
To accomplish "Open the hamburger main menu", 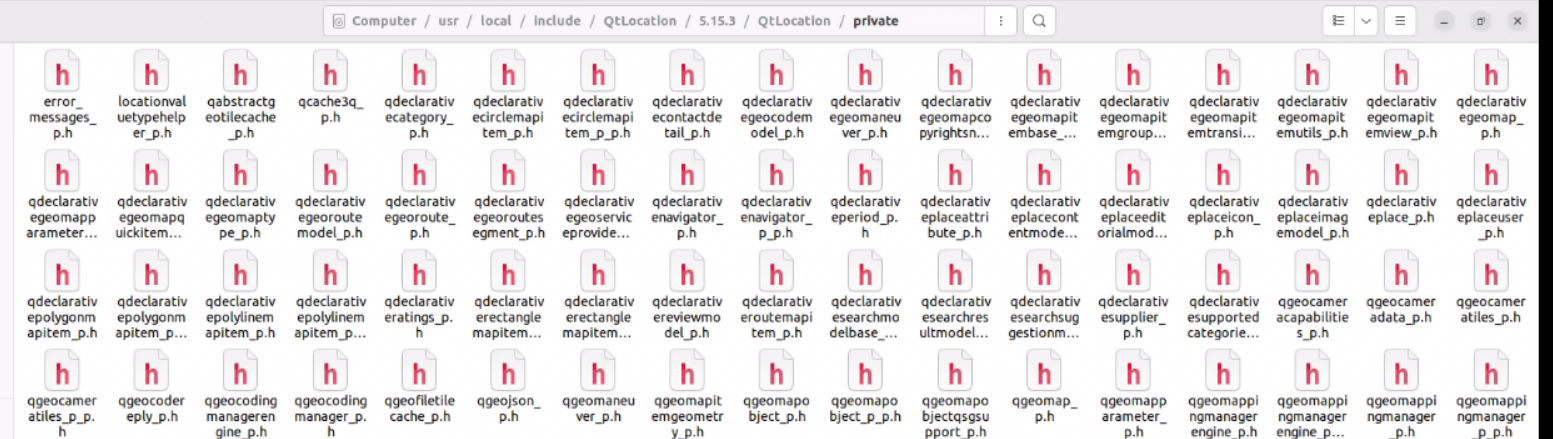I will point(1400,21).
